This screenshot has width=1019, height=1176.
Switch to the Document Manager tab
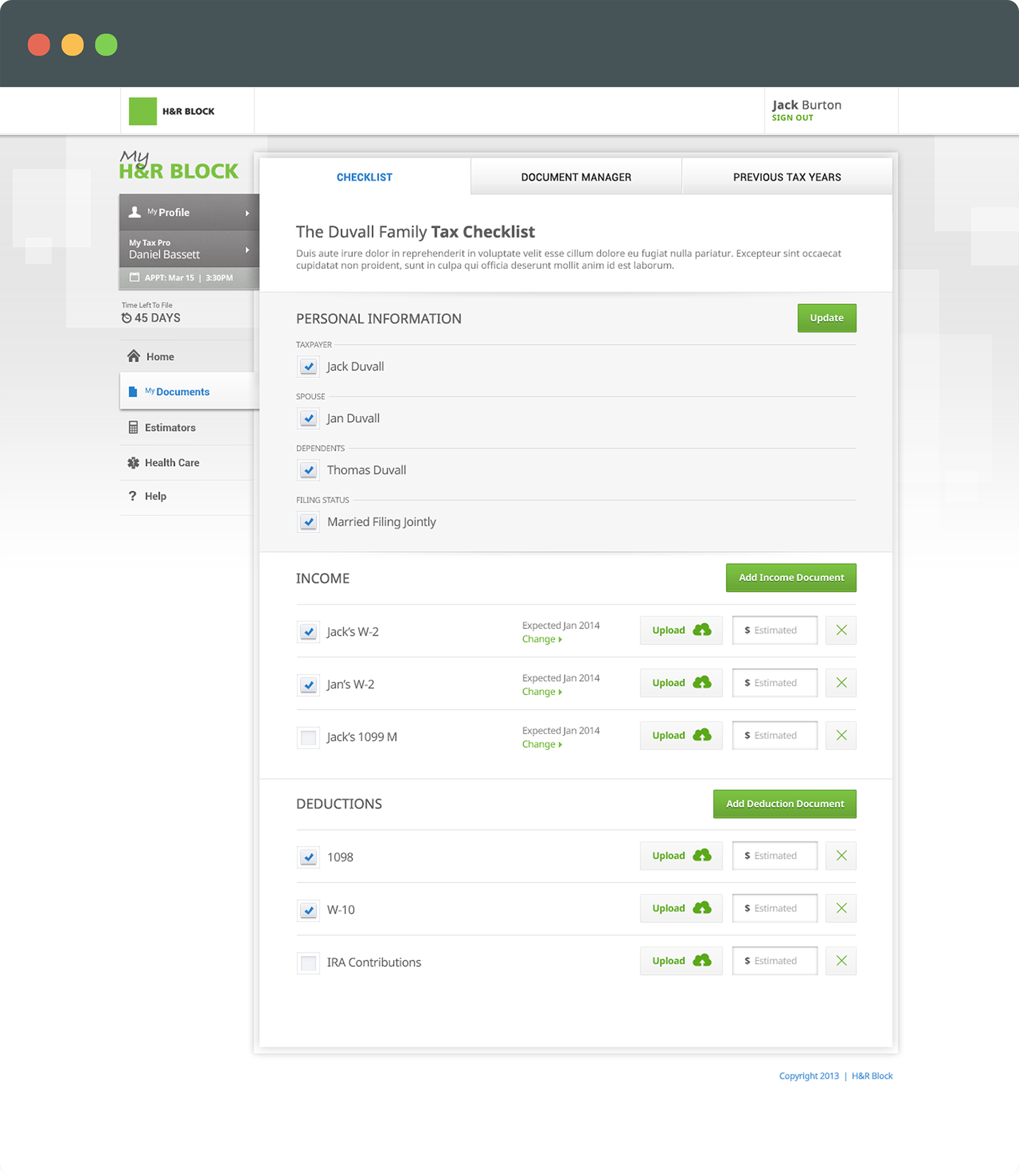pos(575,177)
